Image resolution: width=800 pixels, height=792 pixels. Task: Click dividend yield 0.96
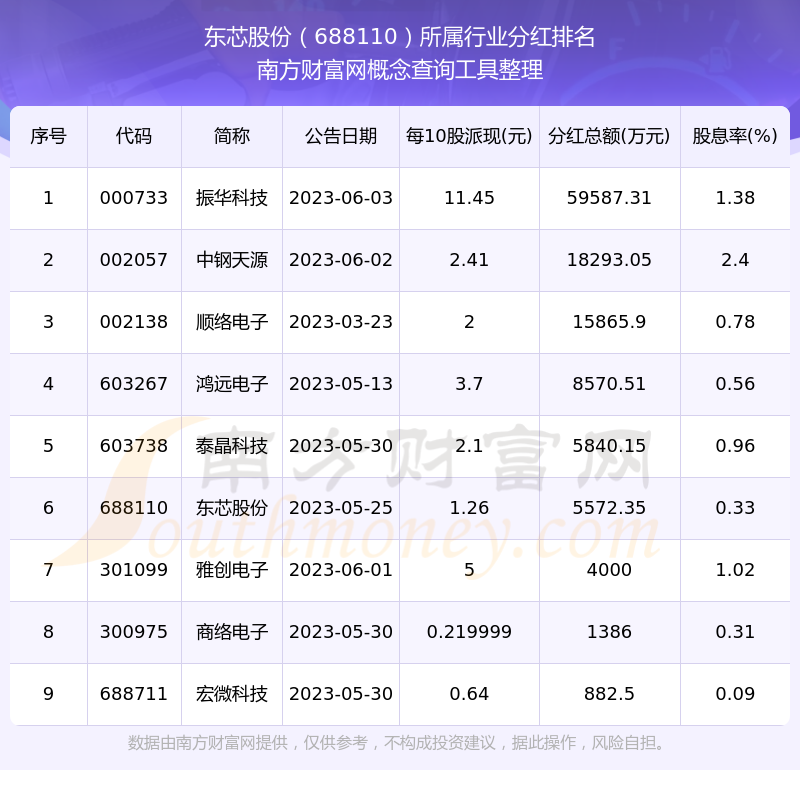pos(735,446)
